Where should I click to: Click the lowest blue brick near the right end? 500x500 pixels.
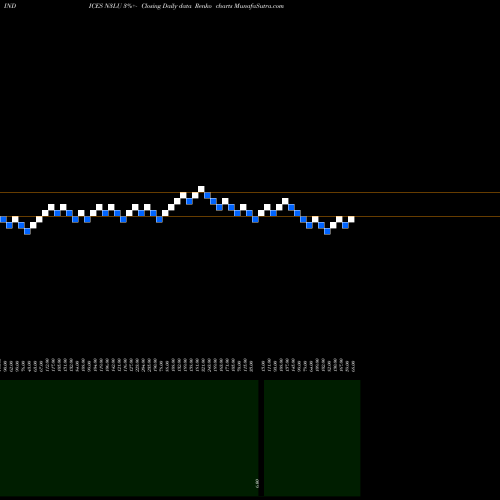(327, 231)
